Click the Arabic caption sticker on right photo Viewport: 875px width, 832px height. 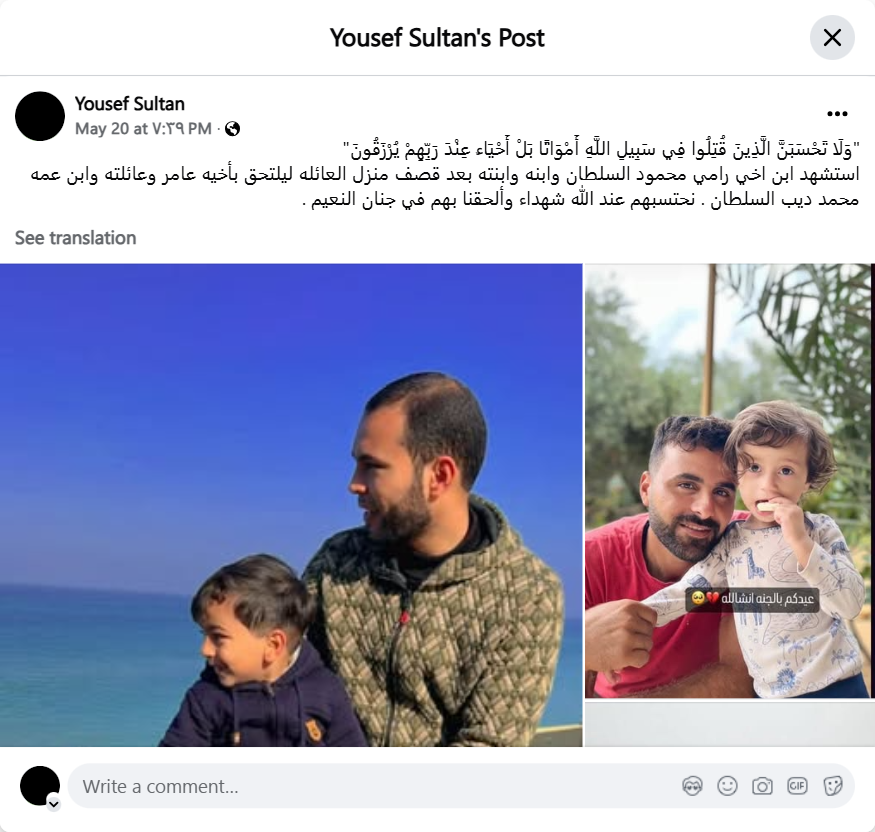click(752, 599)
